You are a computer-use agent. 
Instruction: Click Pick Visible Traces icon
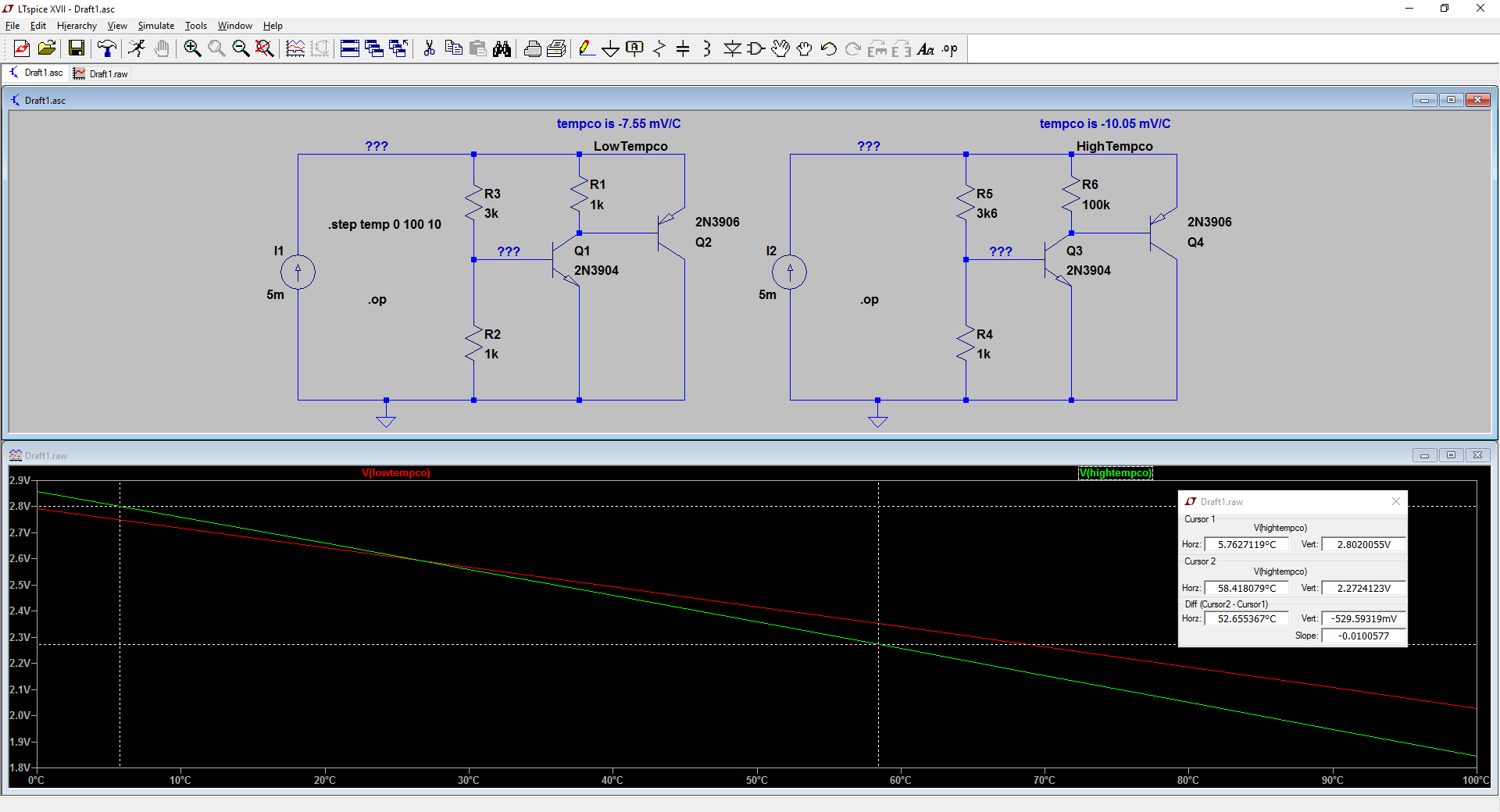coord(295,48)
